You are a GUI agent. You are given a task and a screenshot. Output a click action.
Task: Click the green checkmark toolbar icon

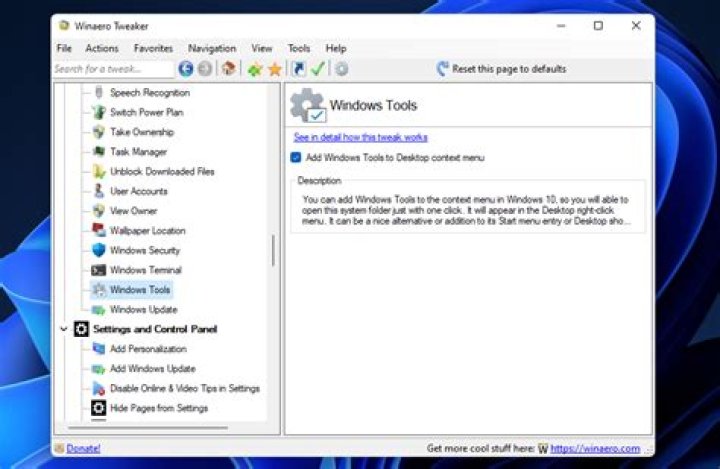pyautogui.click(x=318, y=69)
